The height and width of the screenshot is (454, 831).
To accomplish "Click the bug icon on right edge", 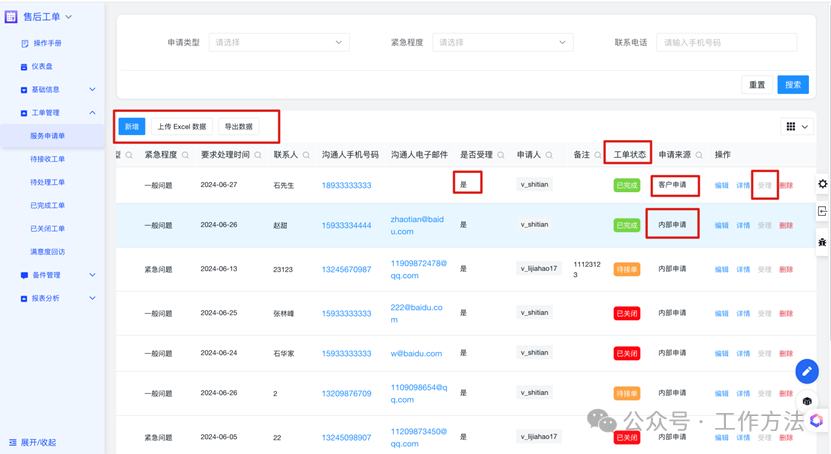I will tap(822, 242).
